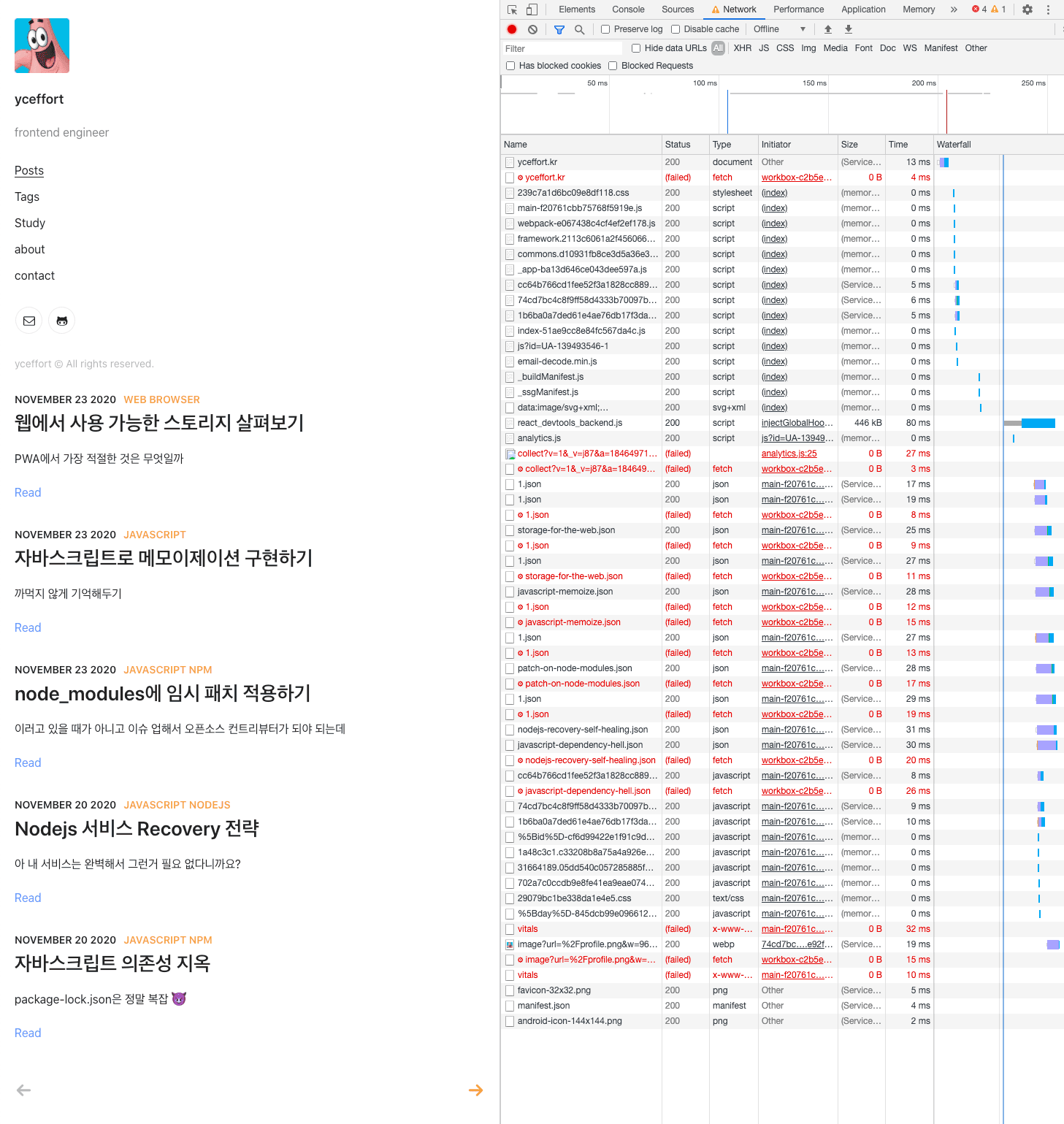Import HAR file (upload arrow)
Image resolution: width=1064 pixels, height=1124 pixels.
tap(828, 29)
